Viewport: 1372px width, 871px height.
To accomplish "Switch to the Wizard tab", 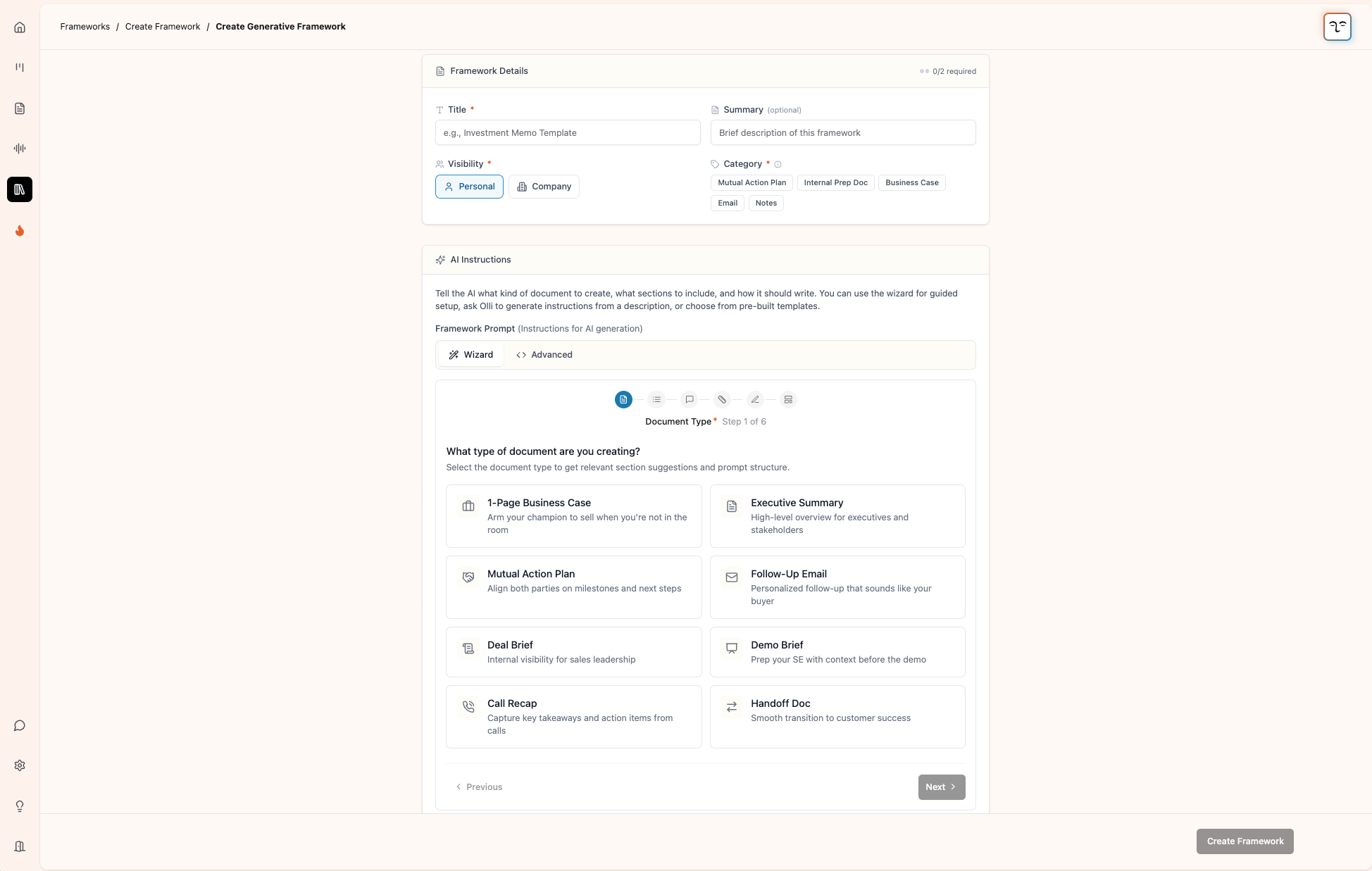I will coord(470,354).
